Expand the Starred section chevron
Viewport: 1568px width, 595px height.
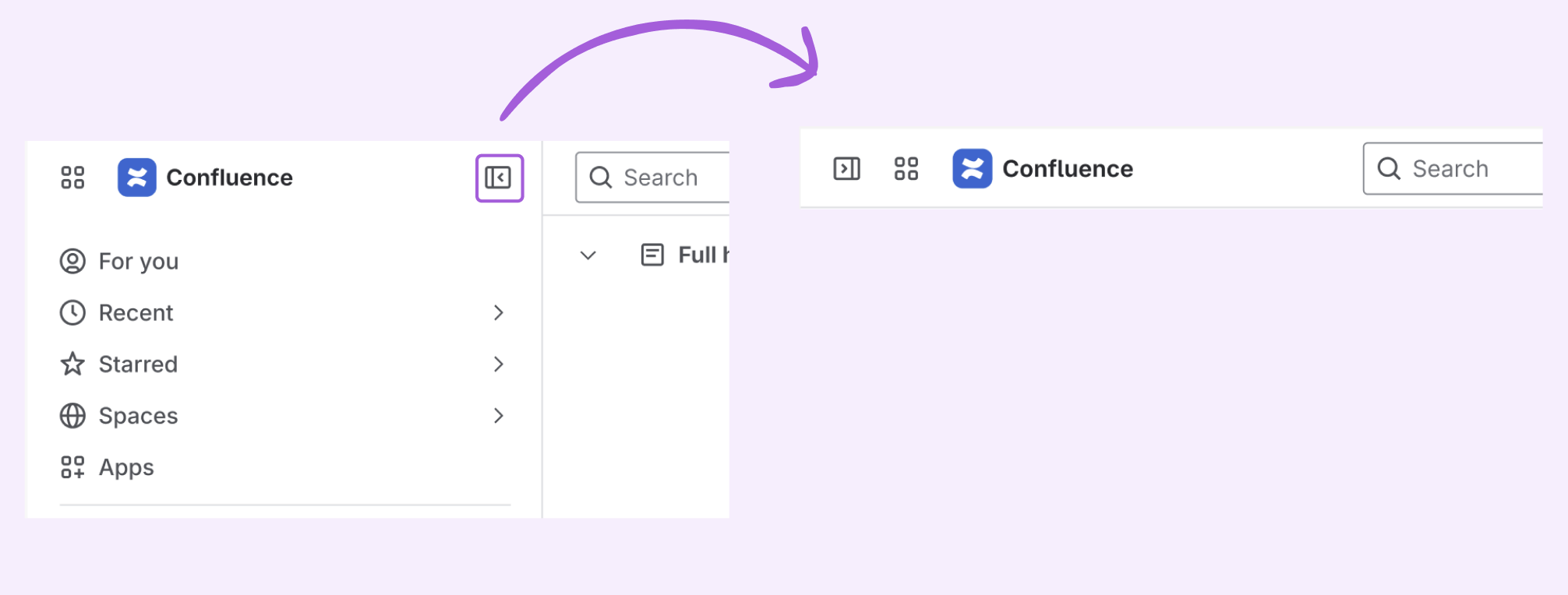tap(500, 364)
